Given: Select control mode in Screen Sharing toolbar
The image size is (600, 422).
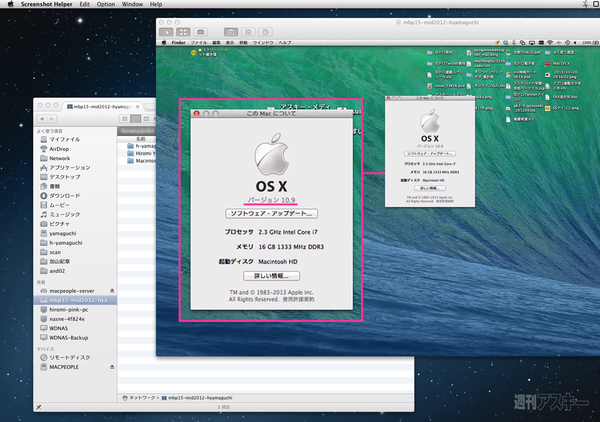Looking at the screenshot, I should tap(166, 32).
